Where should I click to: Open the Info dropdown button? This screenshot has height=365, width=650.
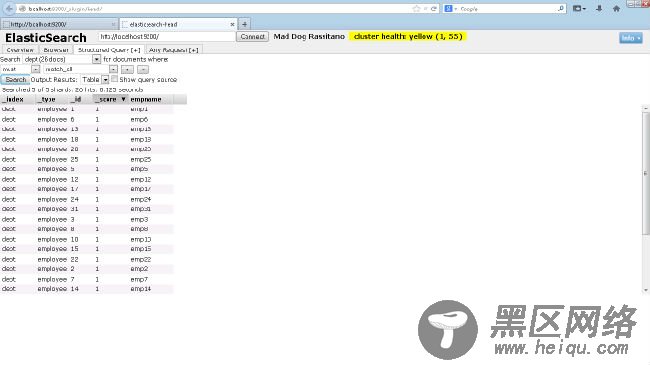tap(631, 38)
